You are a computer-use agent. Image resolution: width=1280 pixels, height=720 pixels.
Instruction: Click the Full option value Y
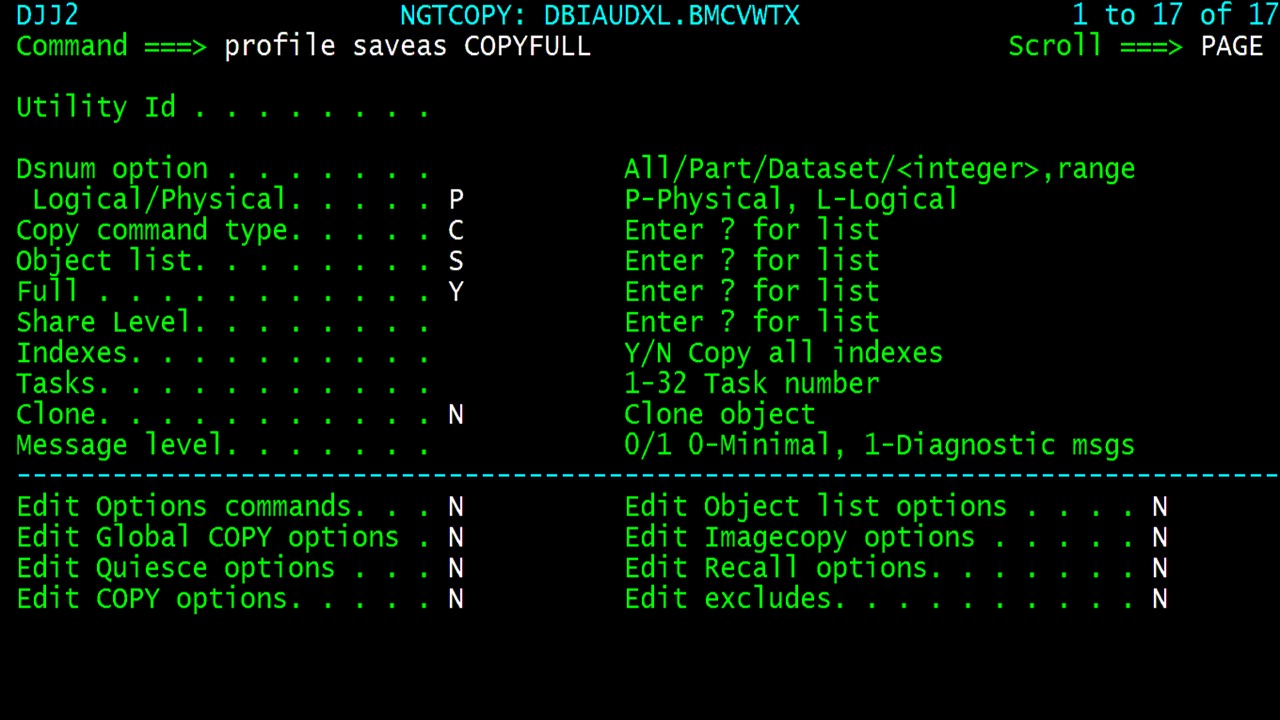pyautogui.click(x=456, y=292)
